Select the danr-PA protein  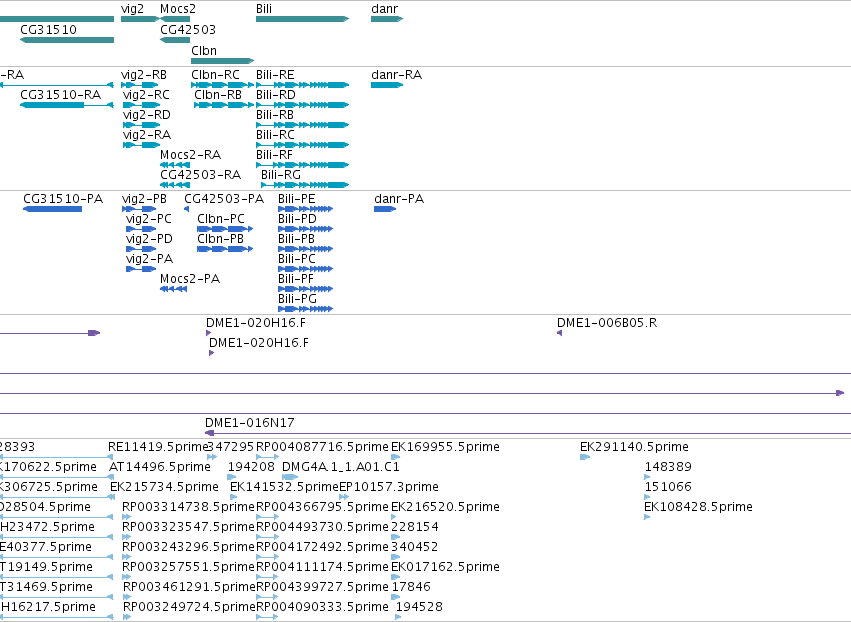coord(385,209)
